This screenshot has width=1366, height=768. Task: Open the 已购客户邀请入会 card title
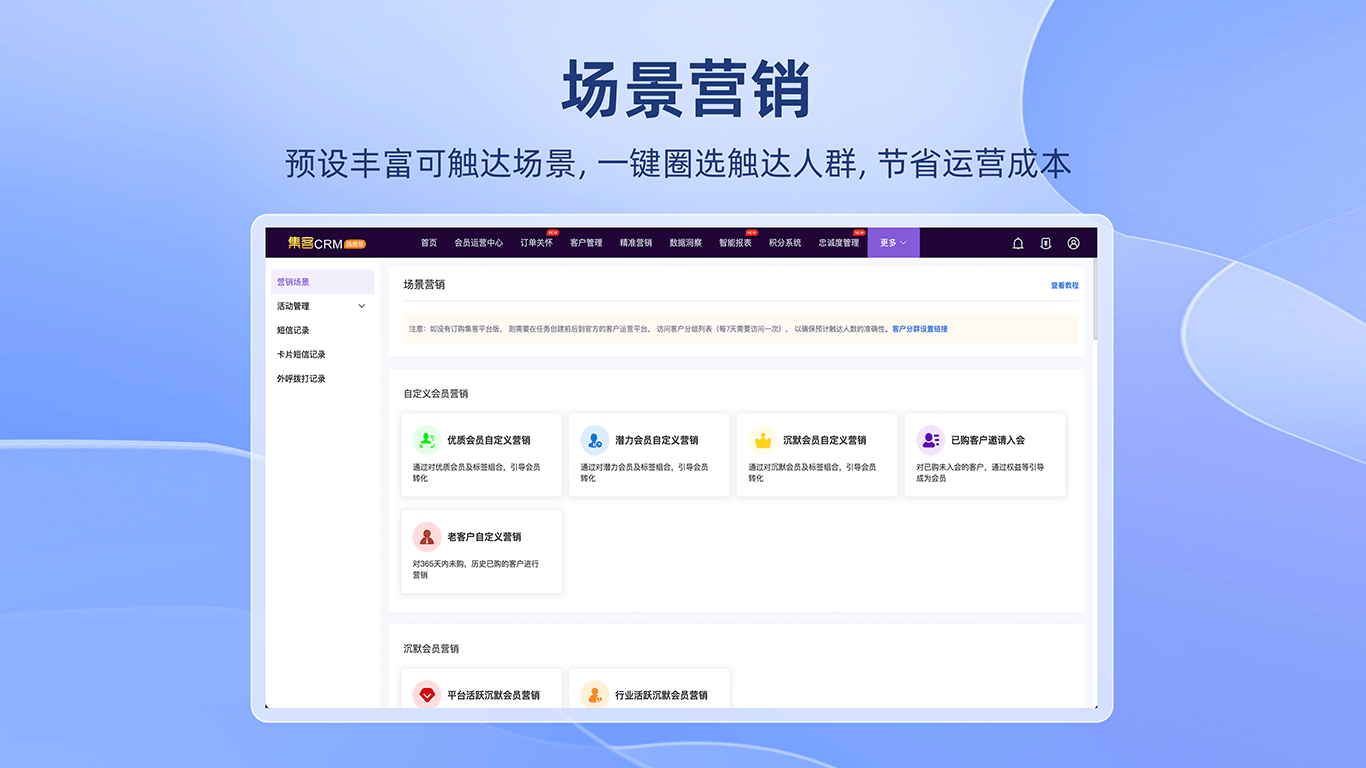point(988,440)
